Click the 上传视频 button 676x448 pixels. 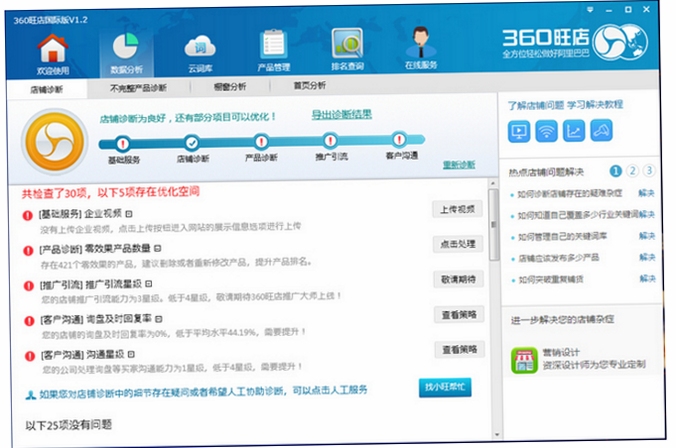[x=457, y=209]
